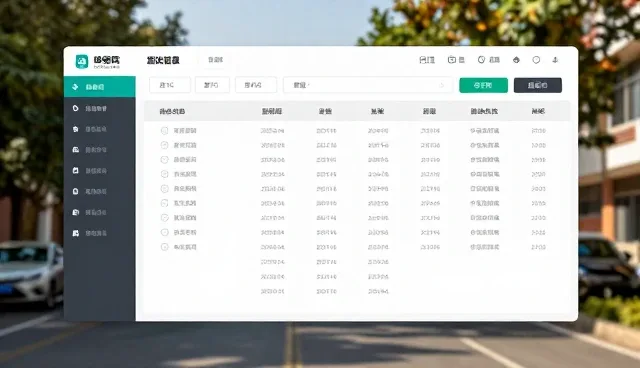Click the cube-shaped icon in header
640x368 pixels.
516,60
